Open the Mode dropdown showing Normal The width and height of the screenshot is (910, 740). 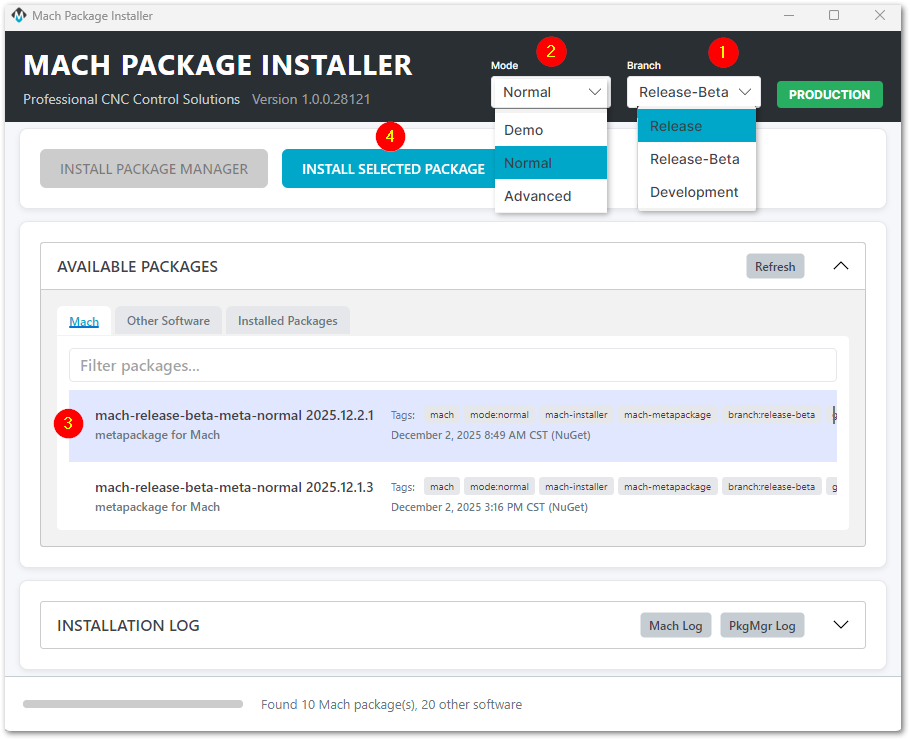tap(550, 92)
